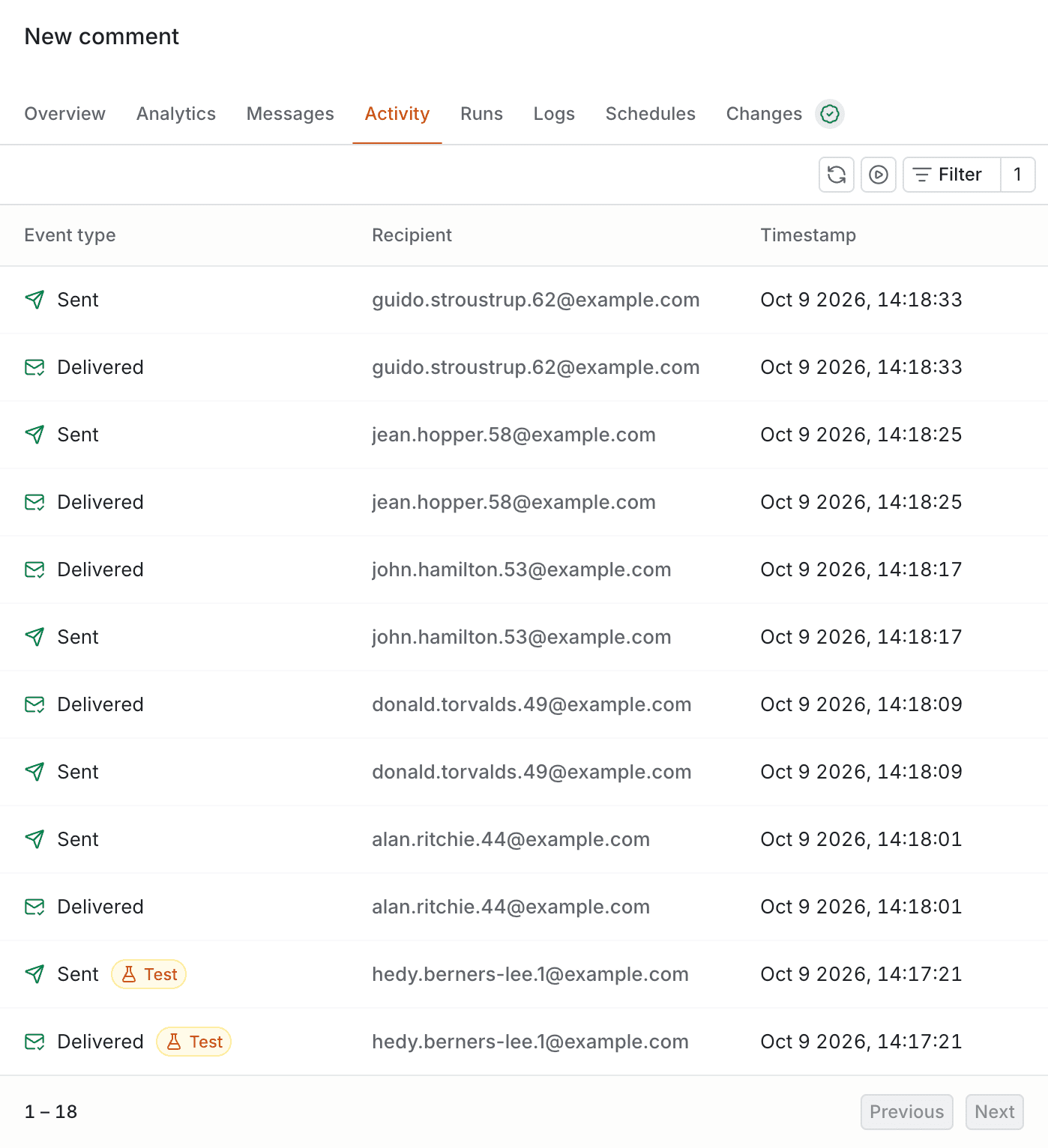Click the Sent row's recipient john.hamilton.53@example.com
Viewport: 1048px width, 1148px height.
(x=522, y=637)
